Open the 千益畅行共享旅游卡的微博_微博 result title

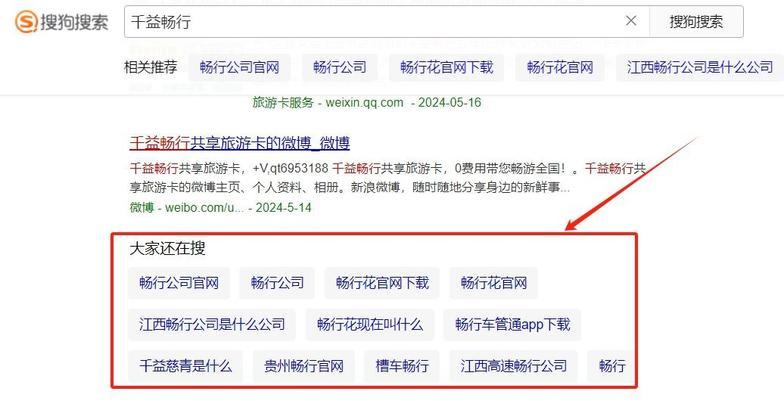[x=240, y=143]
